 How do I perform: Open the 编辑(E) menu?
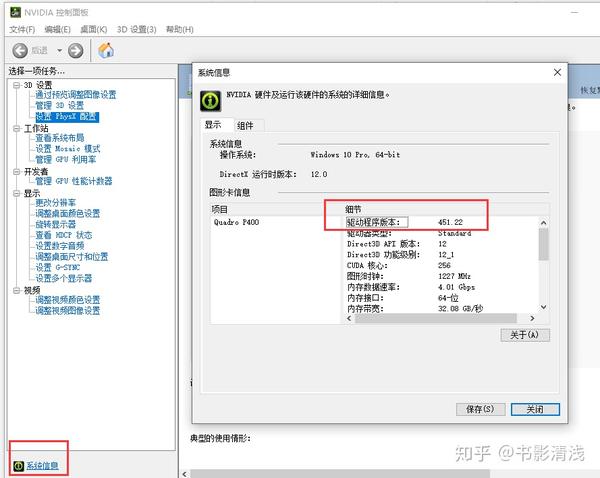[x=57, y=29]
